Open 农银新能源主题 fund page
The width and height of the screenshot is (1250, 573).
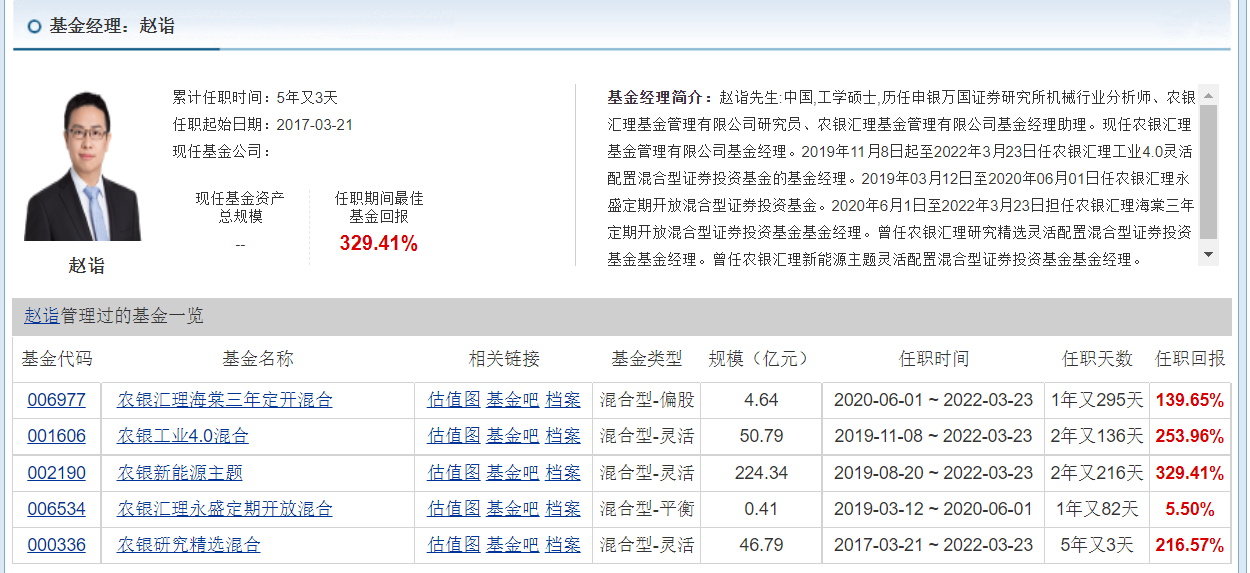pyautogui.click(x=180, y=473)
